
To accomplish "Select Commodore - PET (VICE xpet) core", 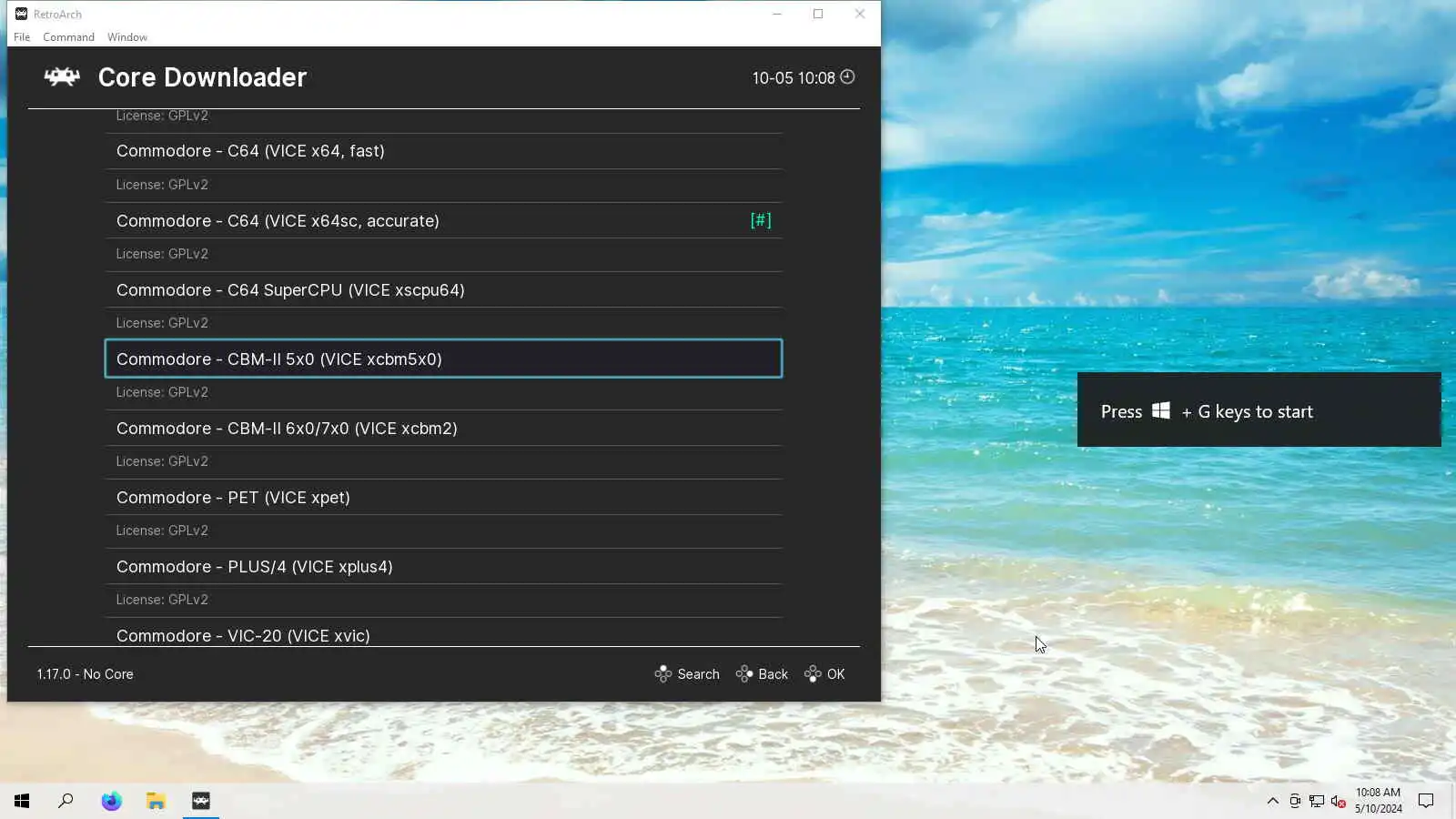I will pyautogui.click(x=443, y=497).
